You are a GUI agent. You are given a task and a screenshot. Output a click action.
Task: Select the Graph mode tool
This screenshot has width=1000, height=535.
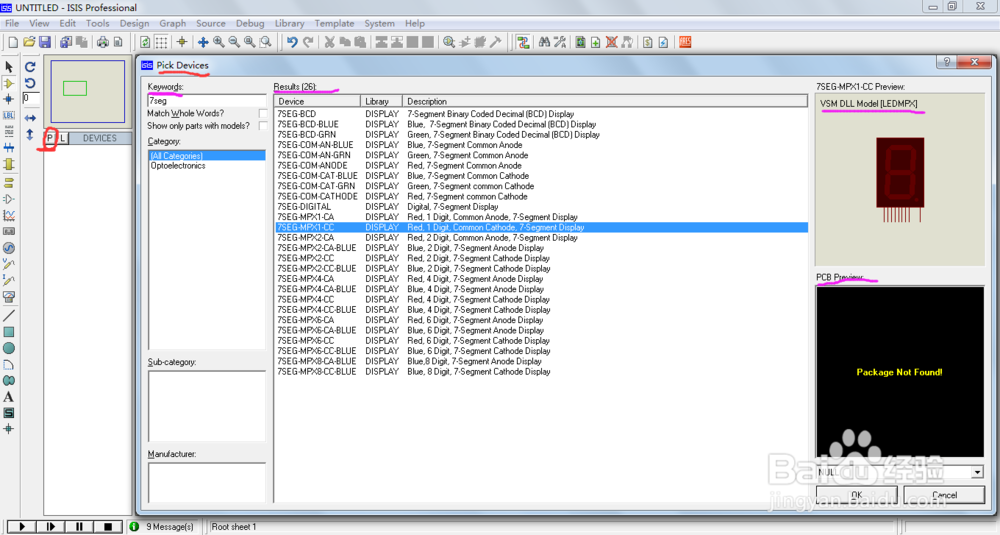pos(9,216)
